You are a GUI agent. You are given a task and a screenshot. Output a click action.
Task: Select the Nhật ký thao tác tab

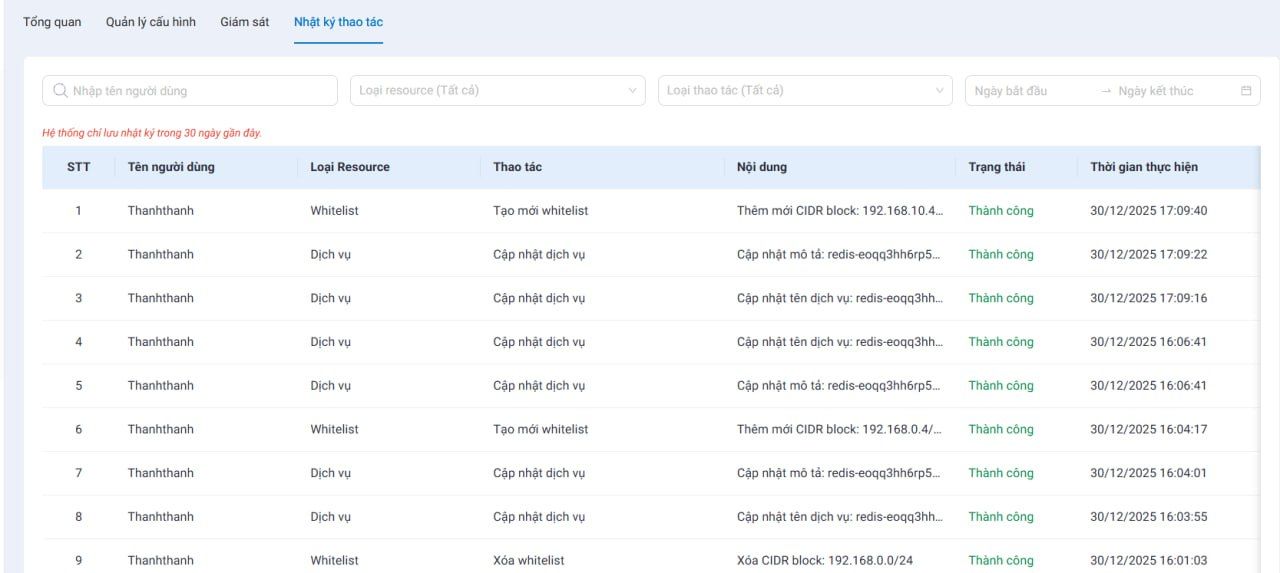[338, 22]
